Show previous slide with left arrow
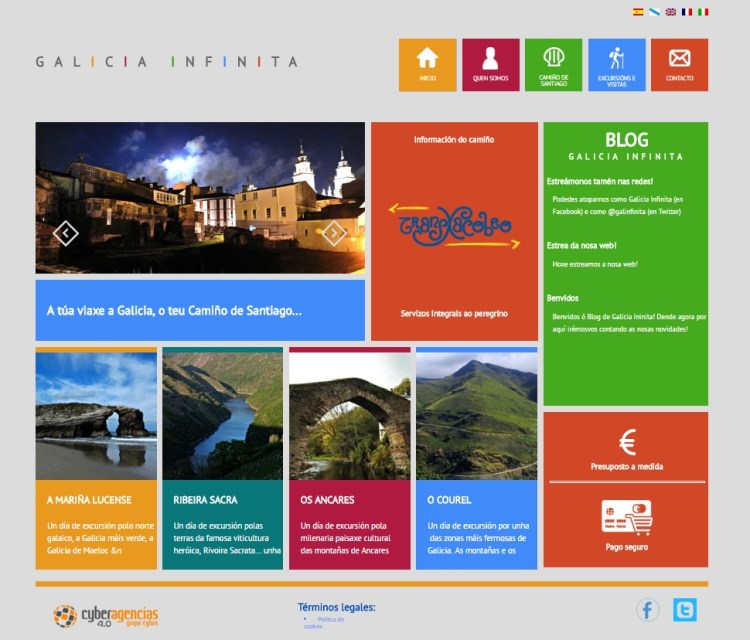This screenshot has width=750, height=640. [66, 233]
